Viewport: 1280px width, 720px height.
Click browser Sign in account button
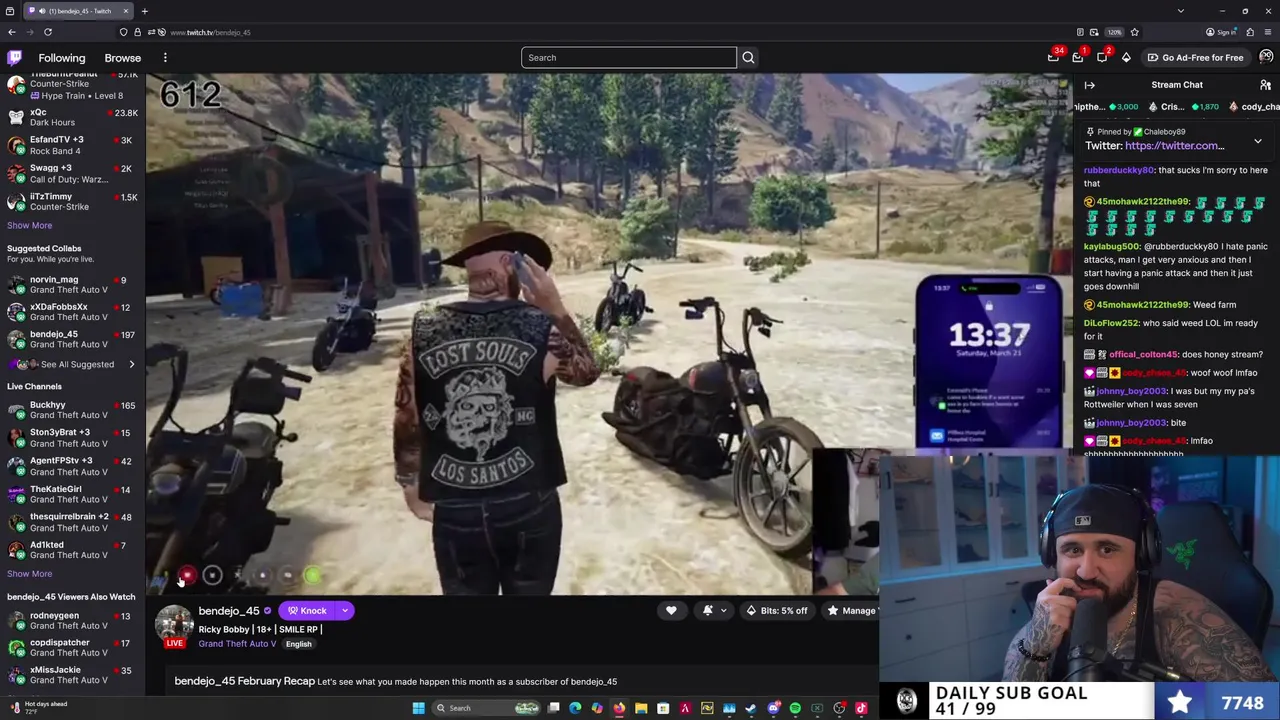(x=1221, y=32)
